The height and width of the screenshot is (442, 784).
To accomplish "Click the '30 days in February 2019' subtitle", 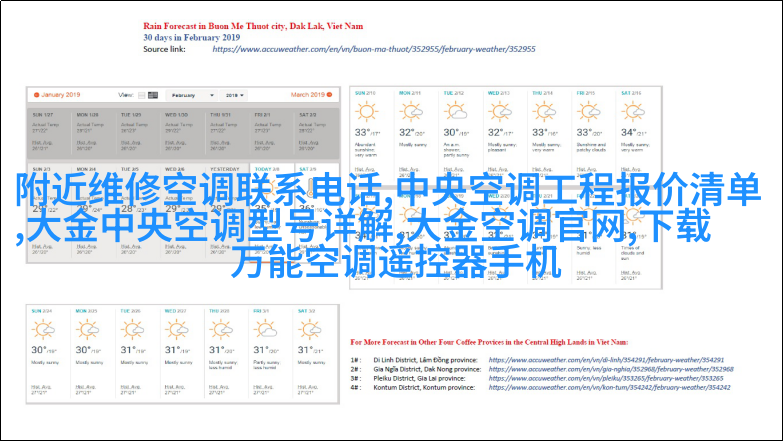I will (192, 38).
